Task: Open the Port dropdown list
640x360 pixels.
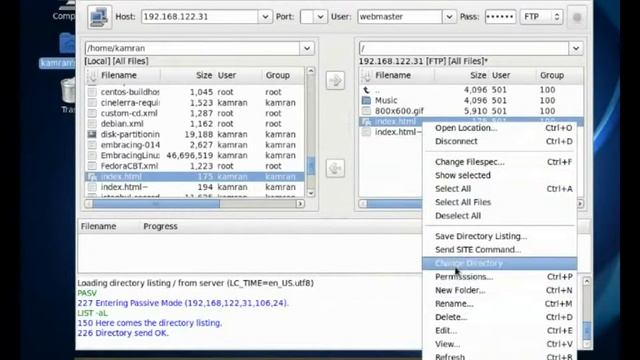Action: (320, 17)
